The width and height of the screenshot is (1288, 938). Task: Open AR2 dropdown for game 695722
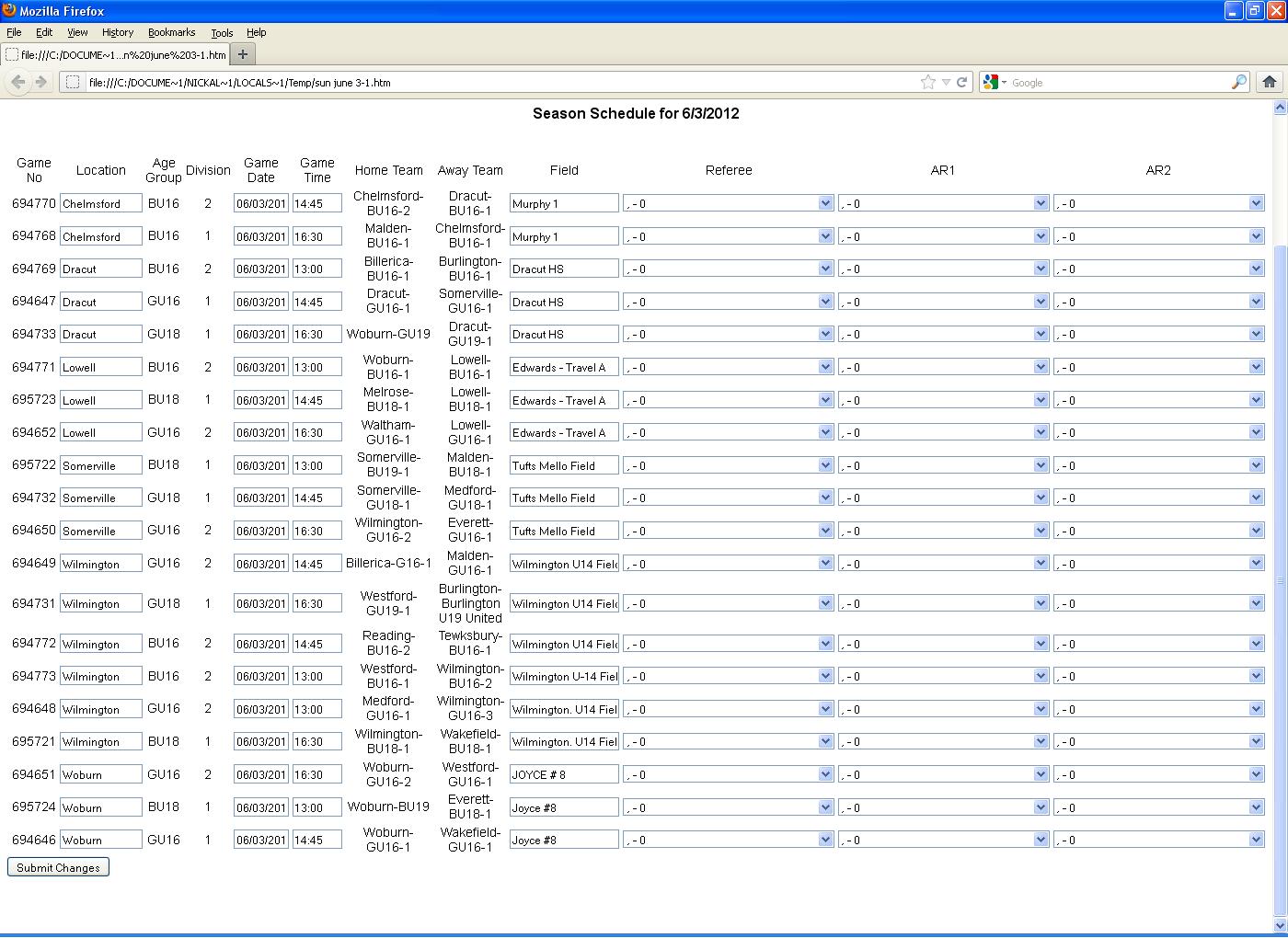coord(1158,465)
